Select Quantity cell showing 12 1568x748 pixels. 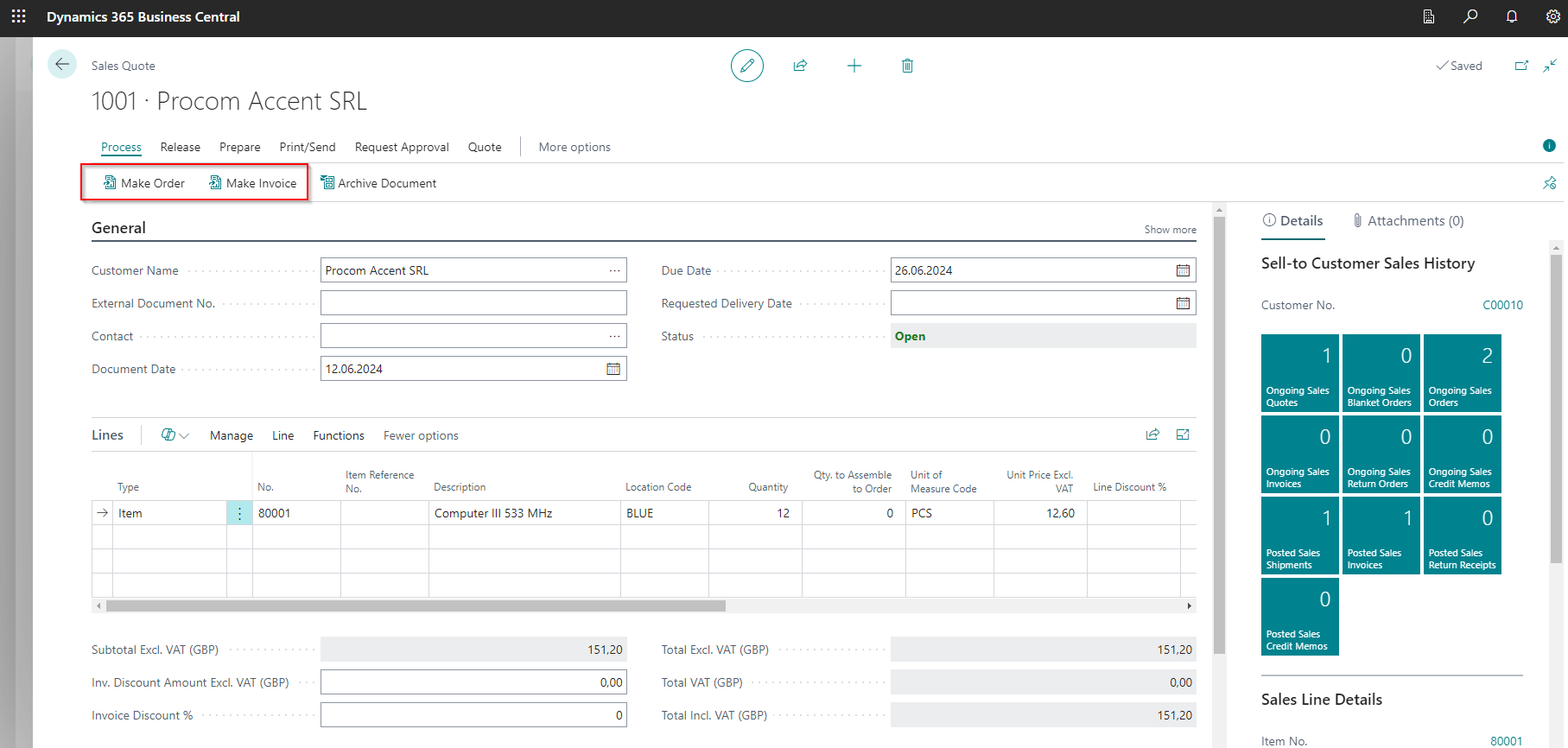click(755, 513)
